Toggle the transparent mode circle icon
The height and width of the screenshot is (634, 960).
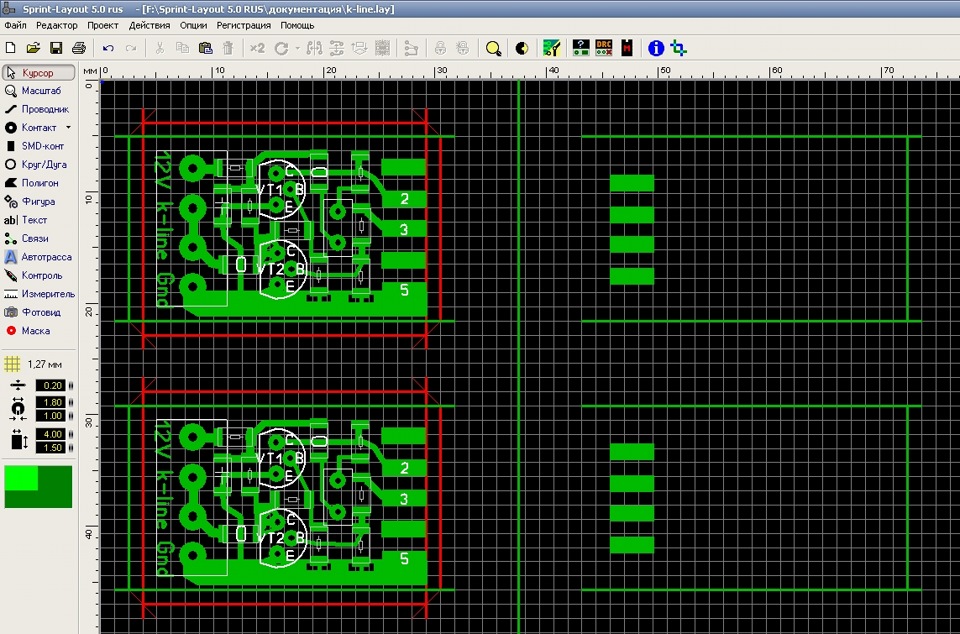click(x=522, y=48)
